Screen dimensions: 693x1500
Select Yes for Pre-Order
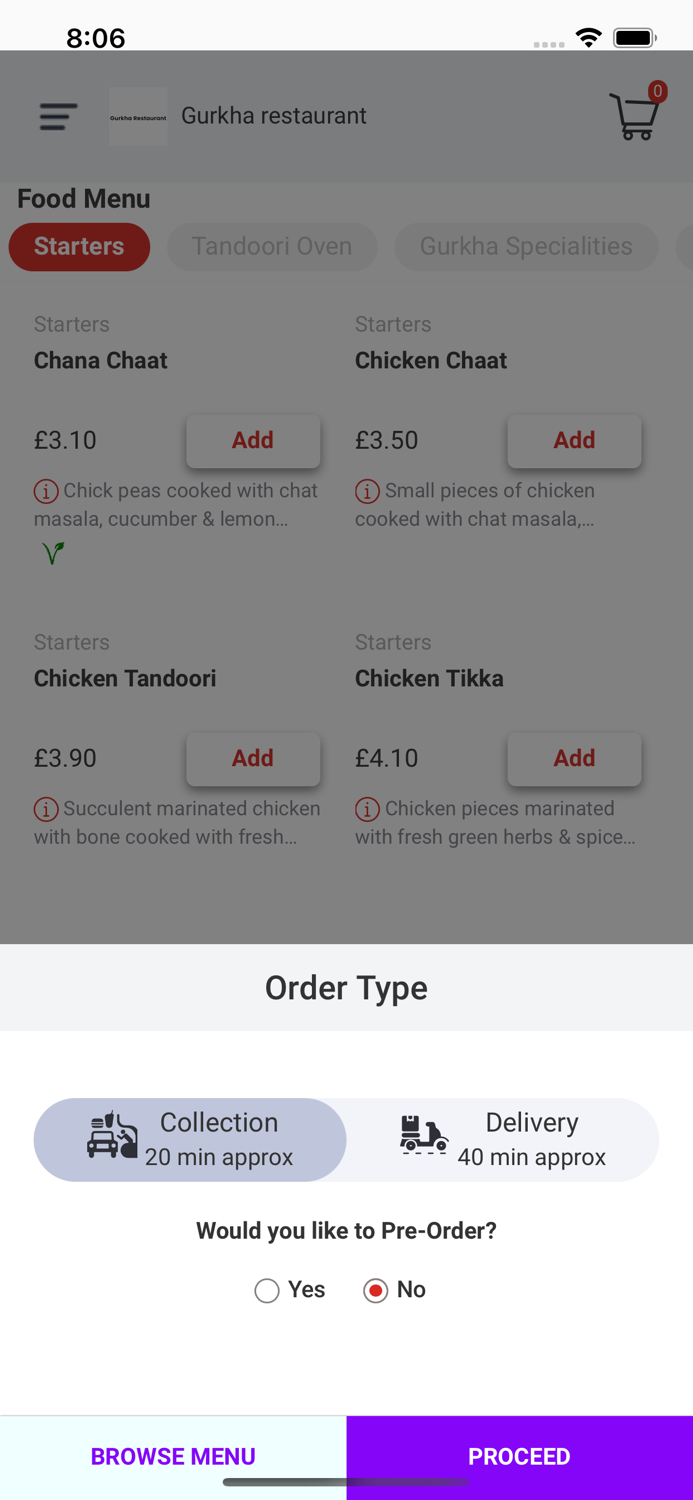pos(266,1290)
